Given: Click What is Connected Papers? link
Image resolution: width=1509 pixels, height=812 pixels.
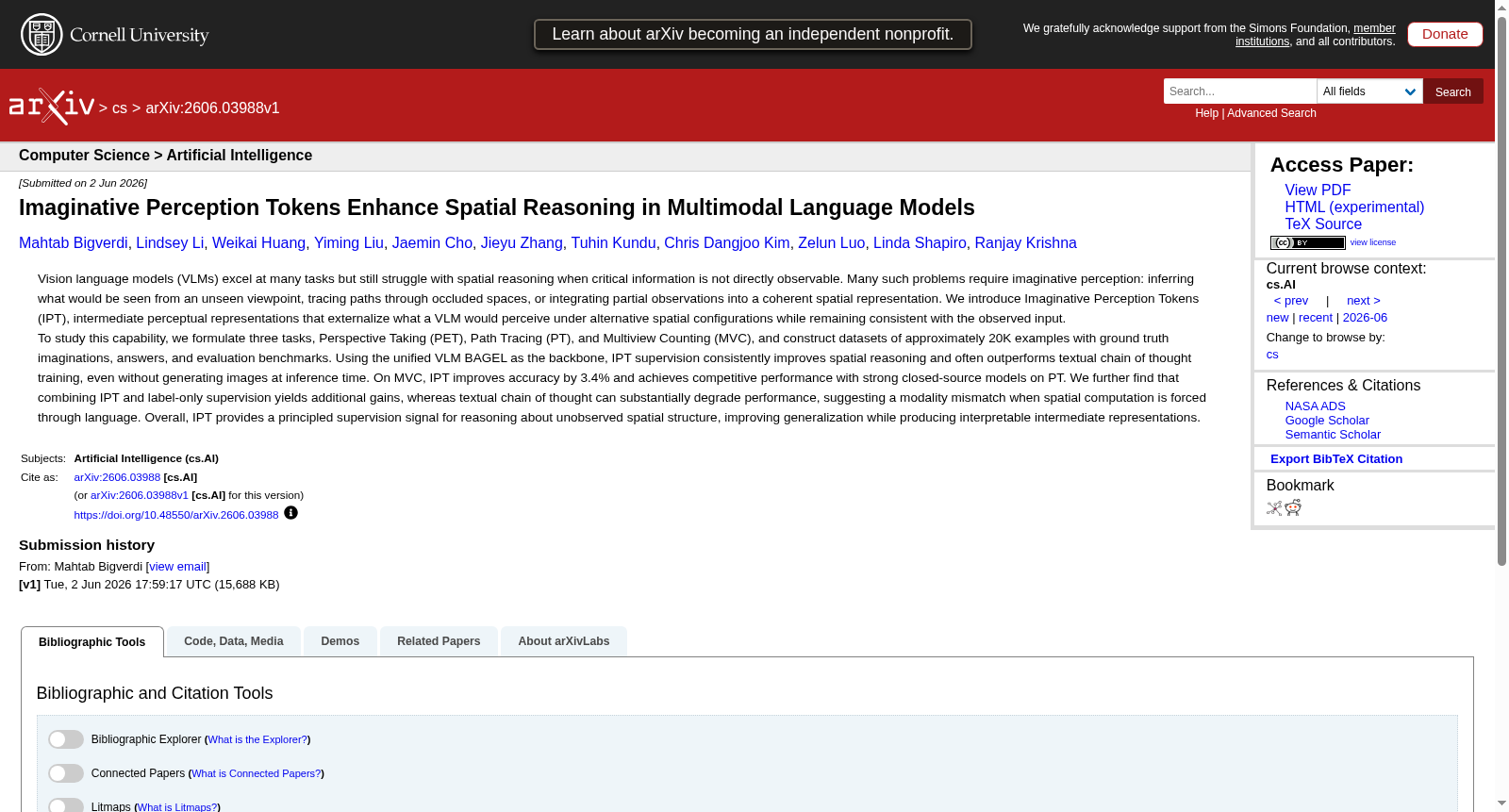Looking at the screenshot, I should pos(256,774).
